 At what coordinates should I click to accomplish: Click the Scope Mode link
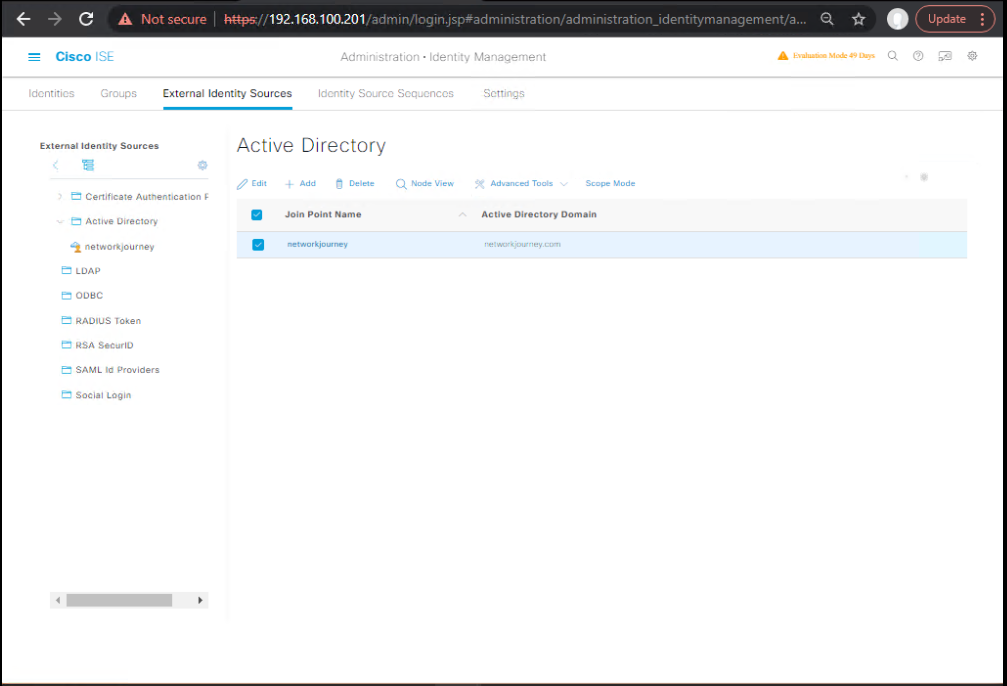coord(610,184)
